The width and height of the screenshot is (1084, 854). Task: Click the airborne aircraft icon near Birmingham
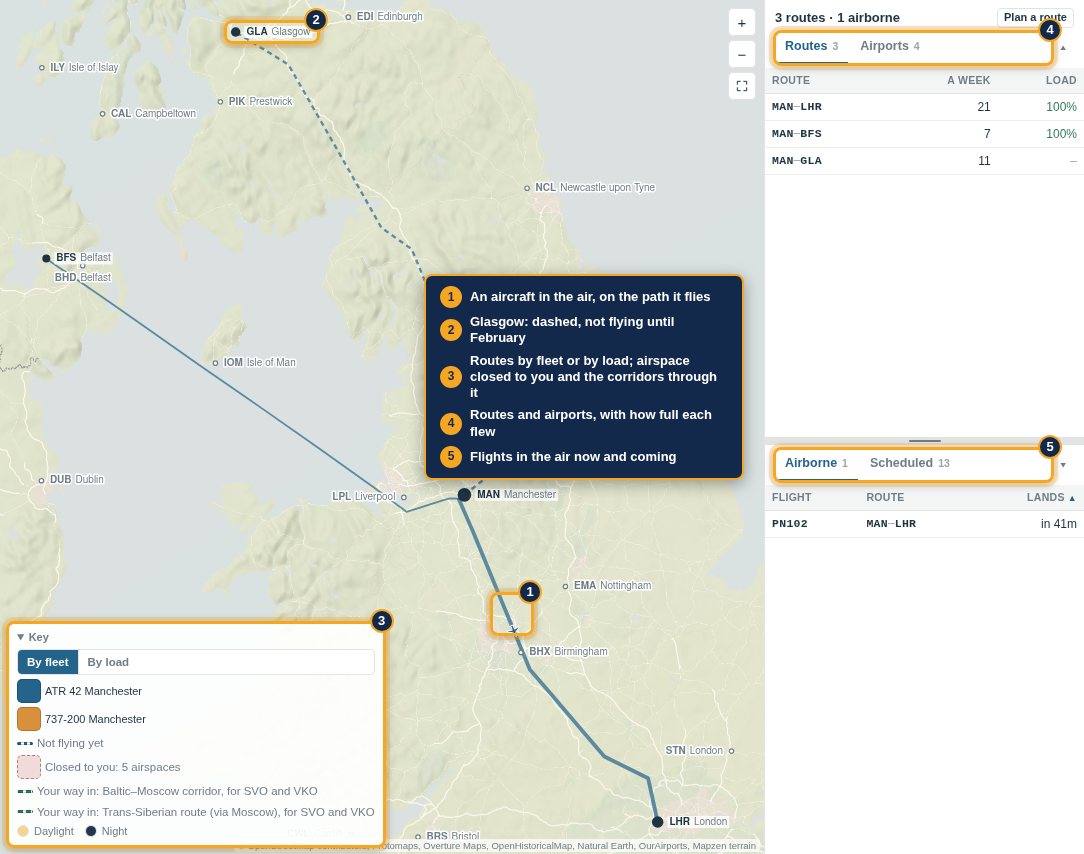point(513,629)
